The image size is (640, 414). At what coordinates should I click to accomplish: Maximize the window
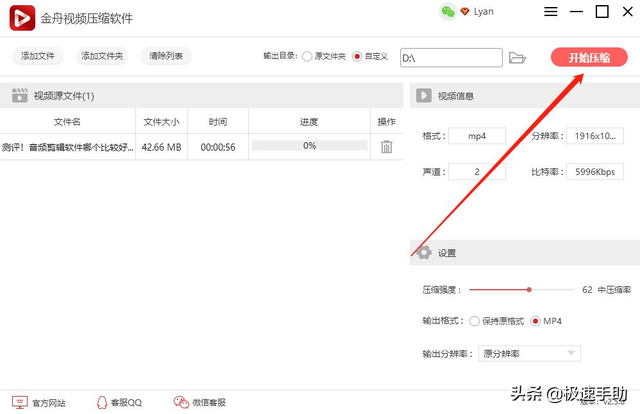[602, 11]
